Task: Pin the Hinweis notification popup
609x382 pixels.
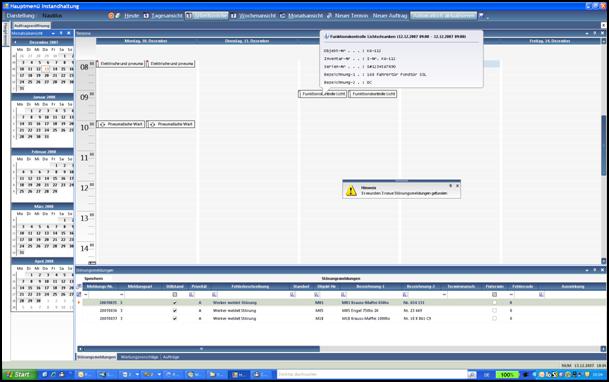Action: 451,186
